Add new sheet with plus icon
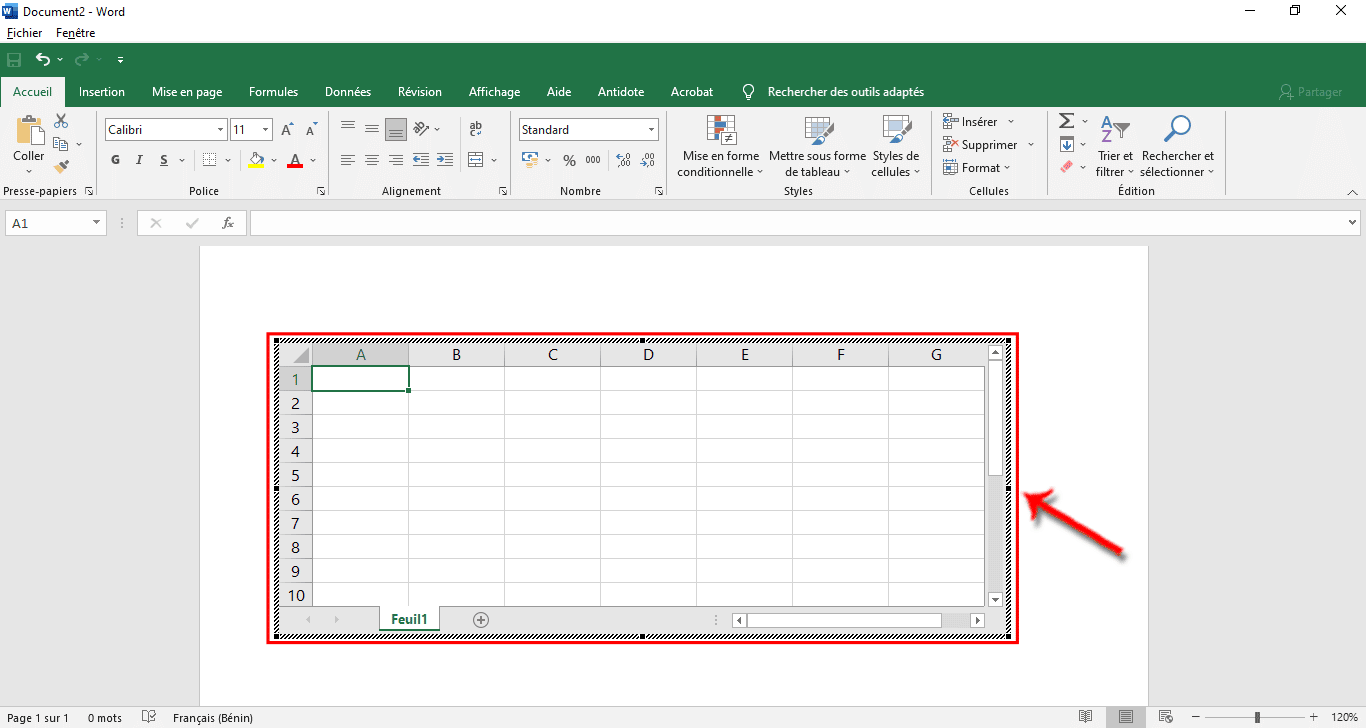 (481, 620)
